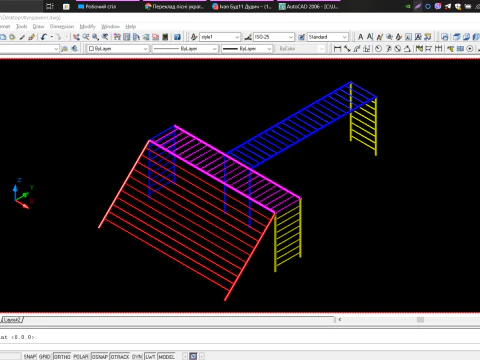Open the Chrome translate taskbar window

174,6
